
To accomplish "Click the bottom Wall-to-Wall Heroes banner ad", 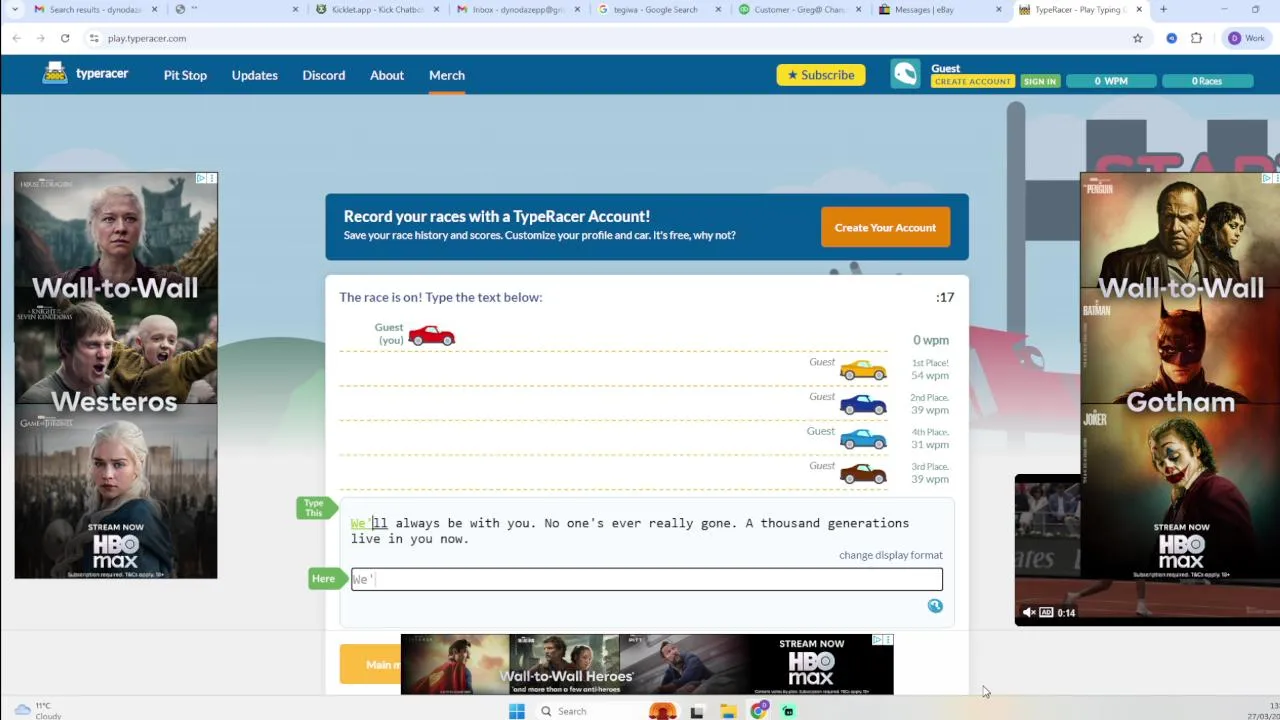I will (647, 664).
